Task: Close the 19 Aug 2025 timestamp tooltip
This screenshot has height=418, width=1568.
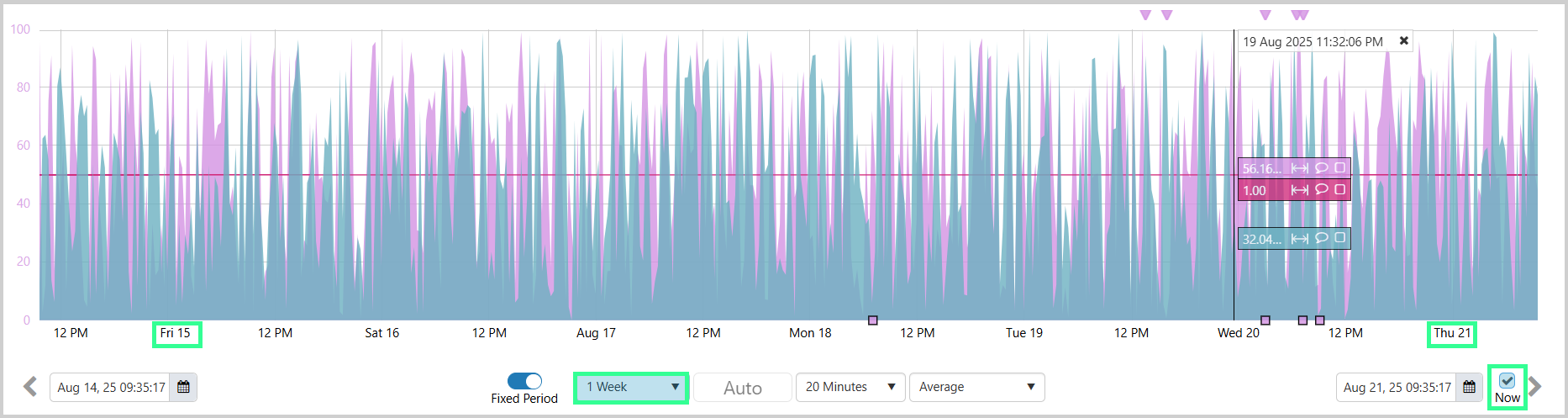Action: 1403,40
